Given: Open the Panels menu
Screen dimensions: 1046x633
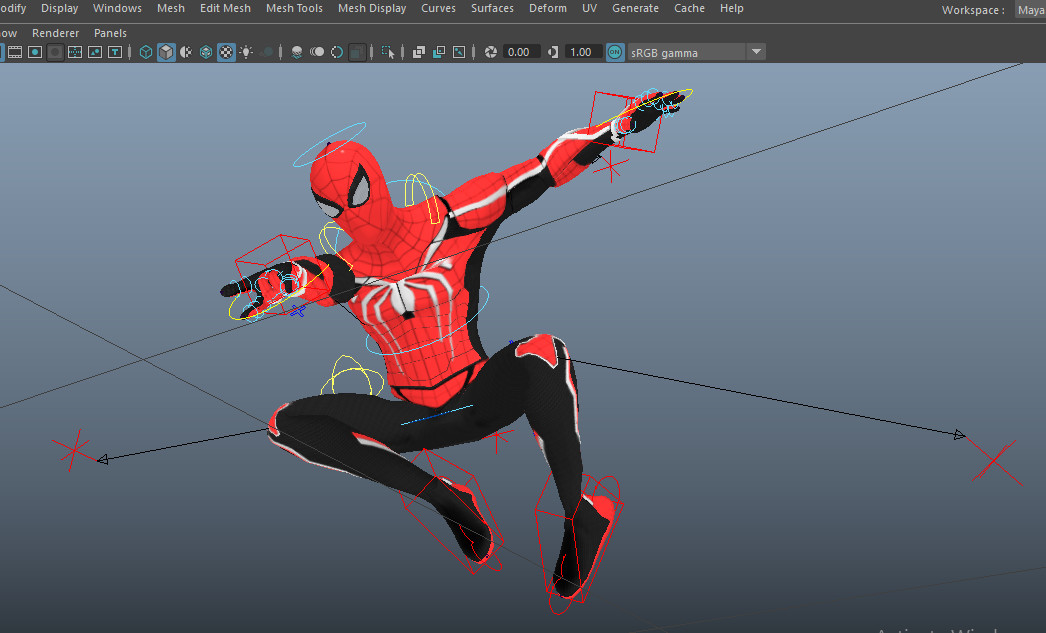Looking at the screenshot, I should pos(110,32).
